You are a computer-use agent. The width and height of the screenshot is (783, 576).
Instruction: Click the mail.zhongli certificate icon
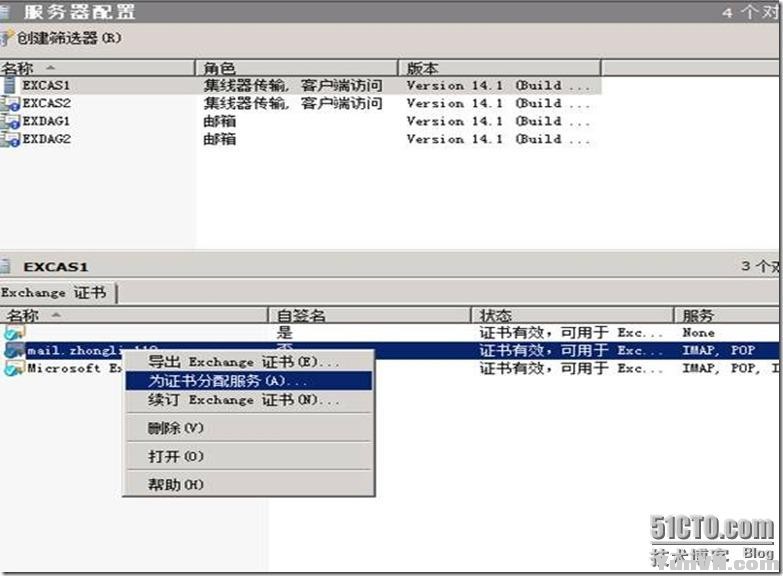(14, 351)
